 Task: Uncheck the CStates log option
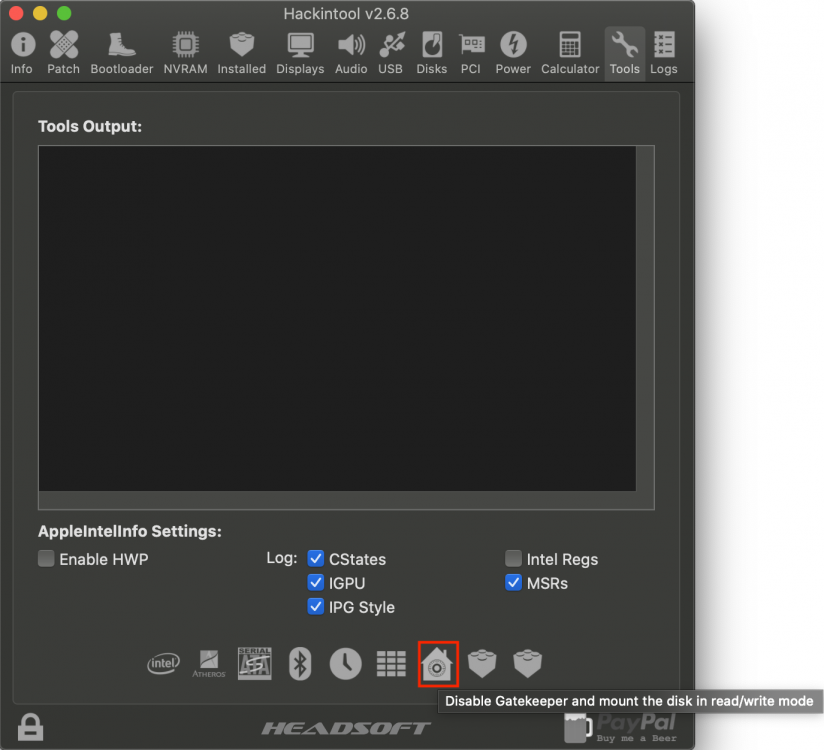click(315, 558)
